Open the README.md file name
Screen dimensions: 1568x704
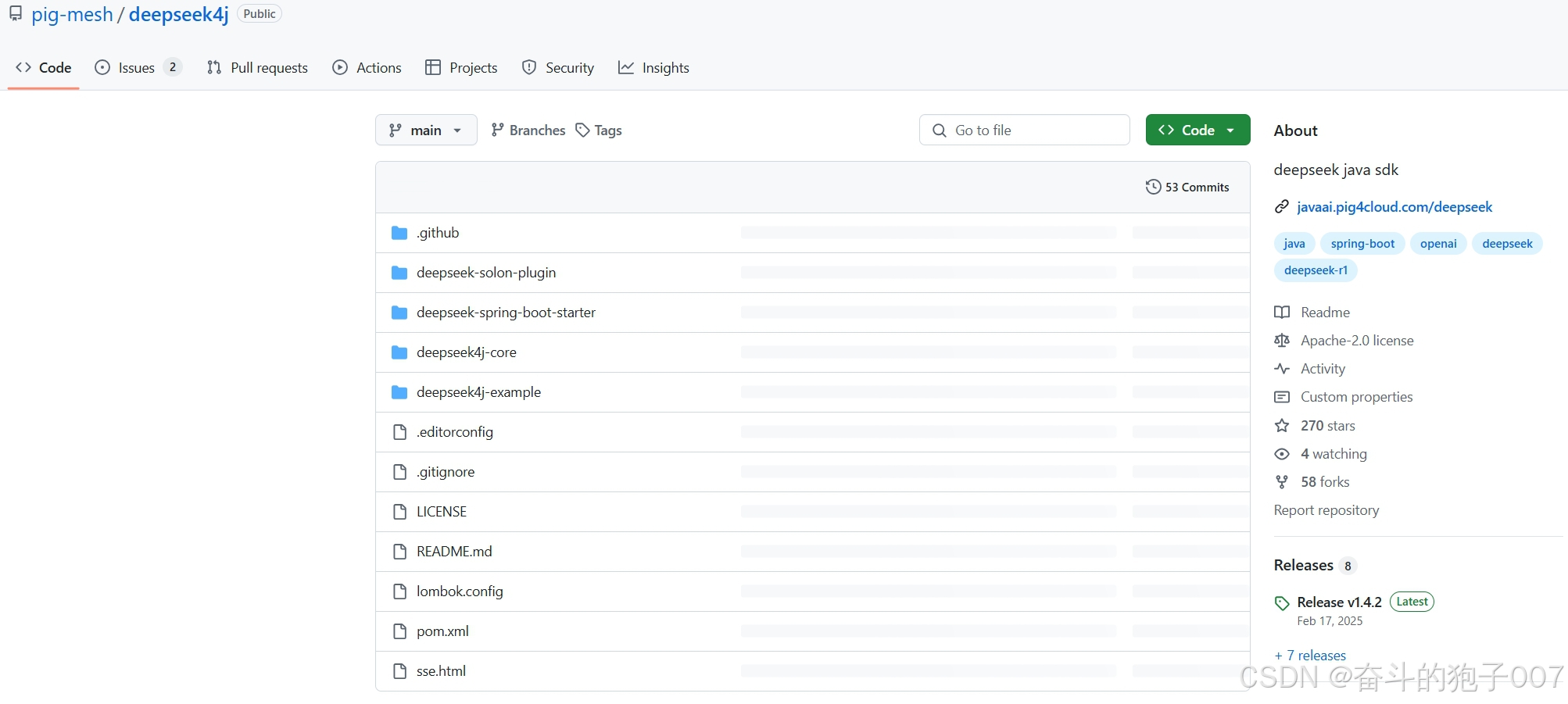(454, 552)
